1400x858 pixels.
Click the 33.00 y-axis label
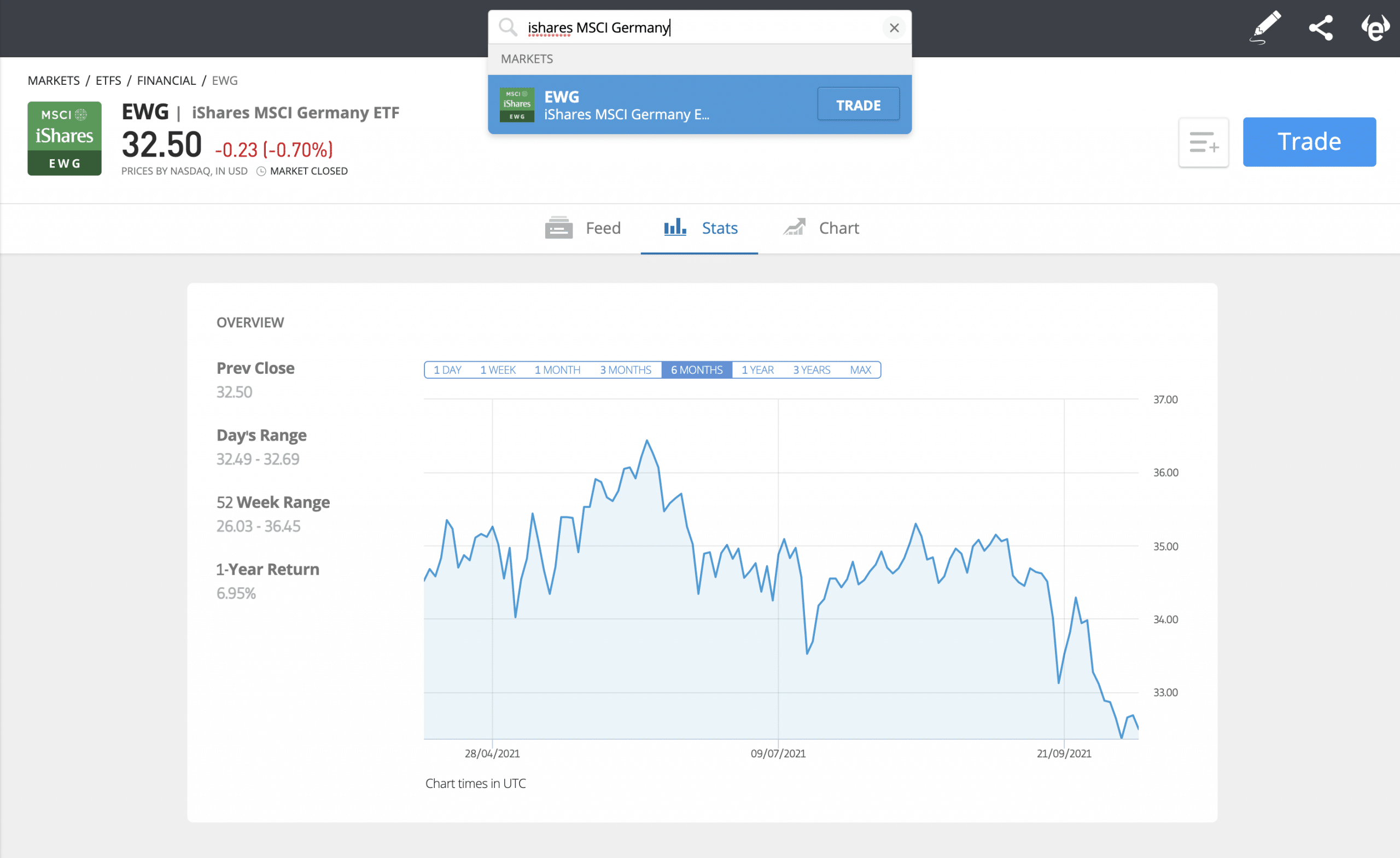1165,693
